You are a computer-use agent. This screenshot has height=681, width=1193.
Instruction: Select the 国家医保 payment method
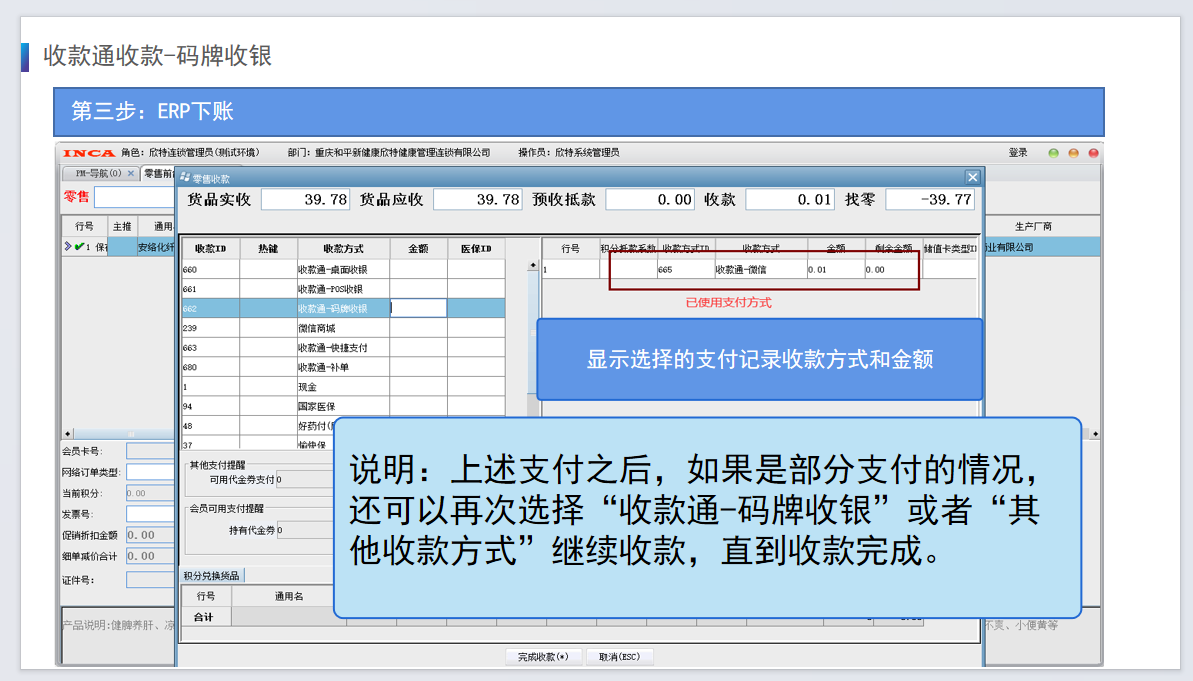pyautogui.click(x=343, y=406)
